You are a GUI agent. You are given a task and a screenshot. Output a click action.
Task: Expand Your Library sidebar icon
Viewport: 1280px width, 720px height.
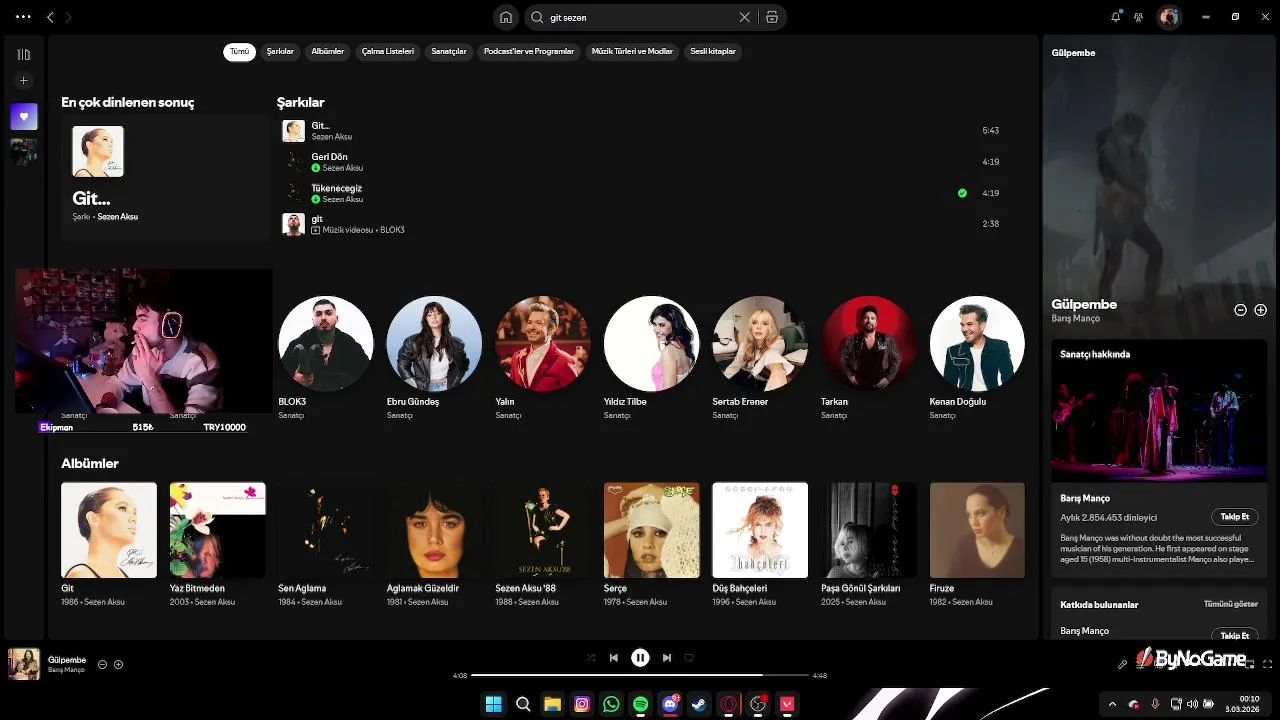coord(24,54)
